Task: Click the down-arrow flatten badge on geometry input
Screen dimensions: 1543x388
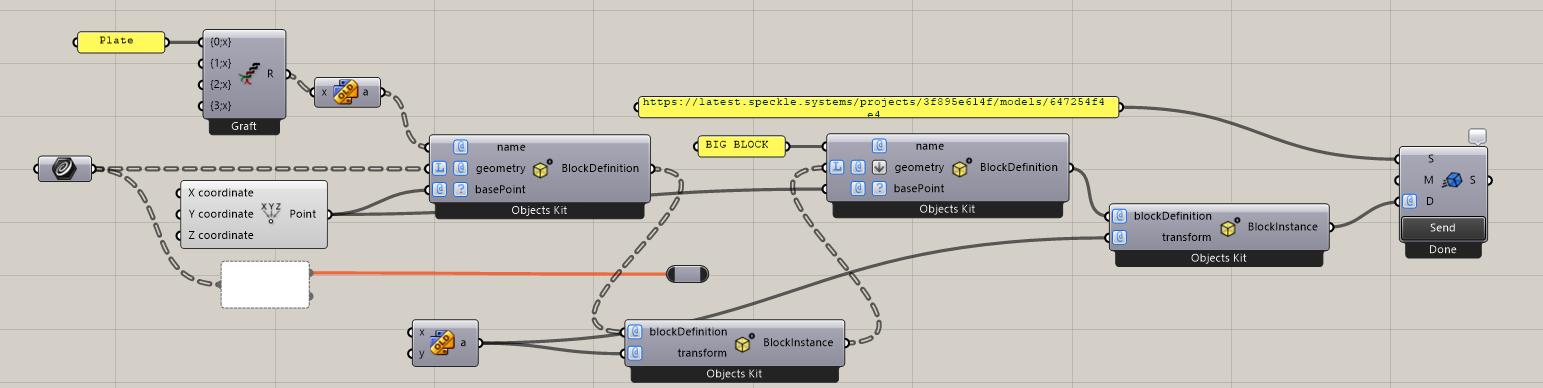Action: (878, 168)
